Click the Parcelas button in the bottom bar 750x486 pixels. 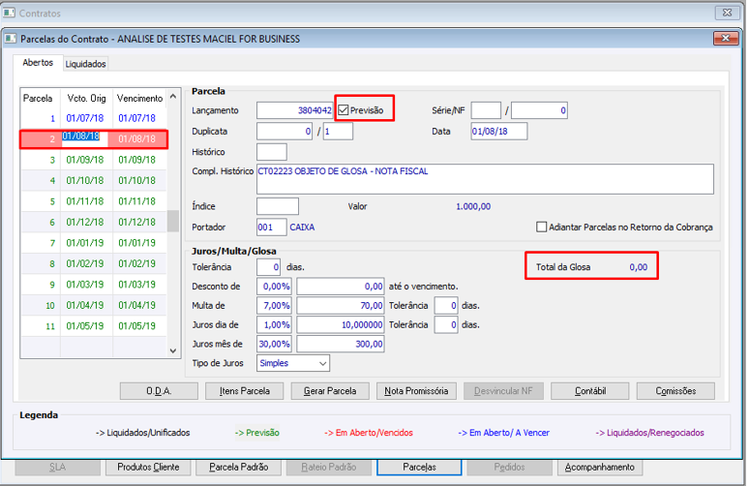[x=419, y=467]
